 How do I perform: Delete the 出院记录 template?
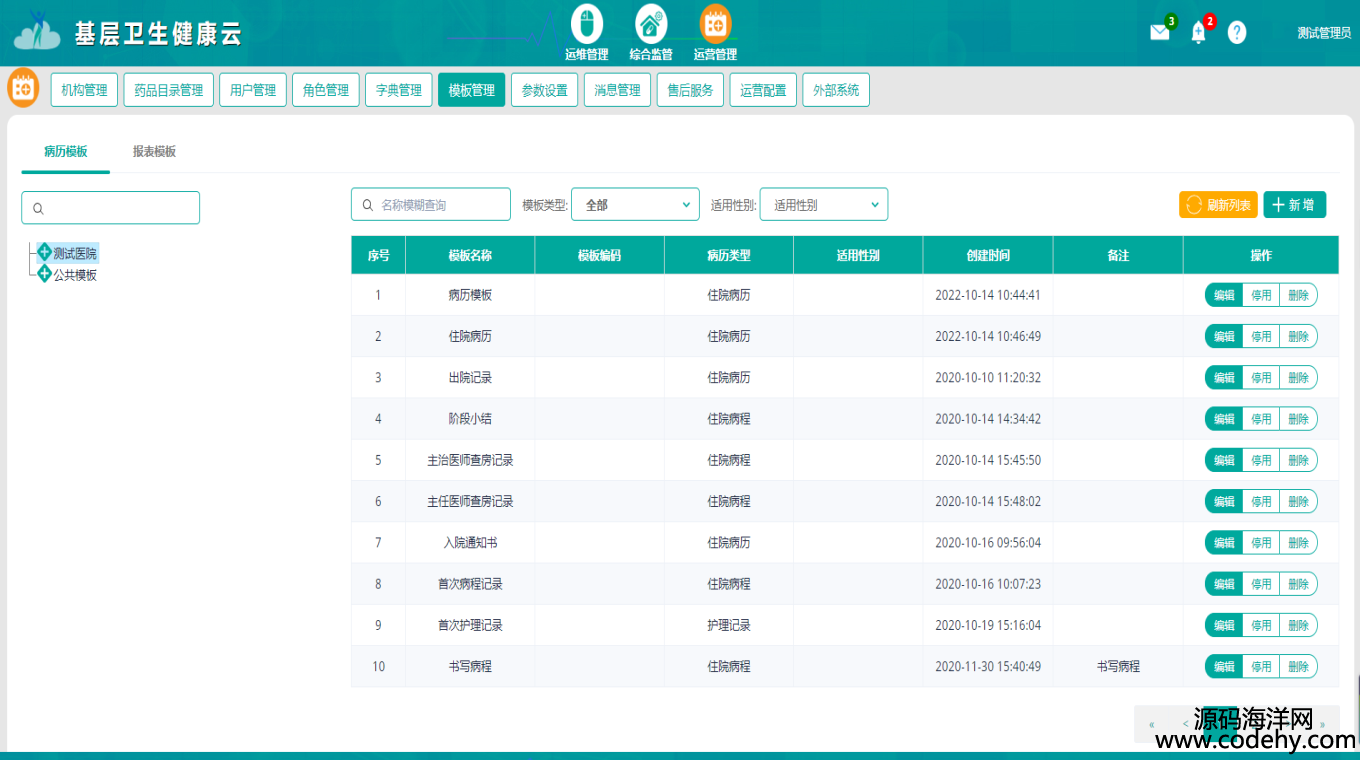click(1298, 377)
